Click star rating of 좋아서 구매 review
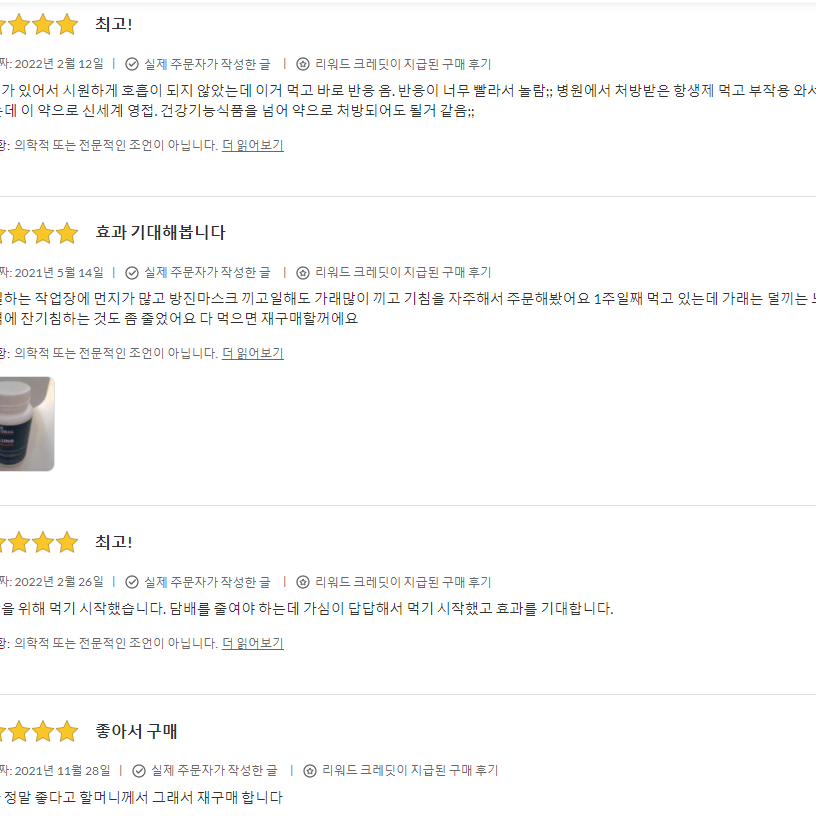816x816 pixels. click(39, 731)
